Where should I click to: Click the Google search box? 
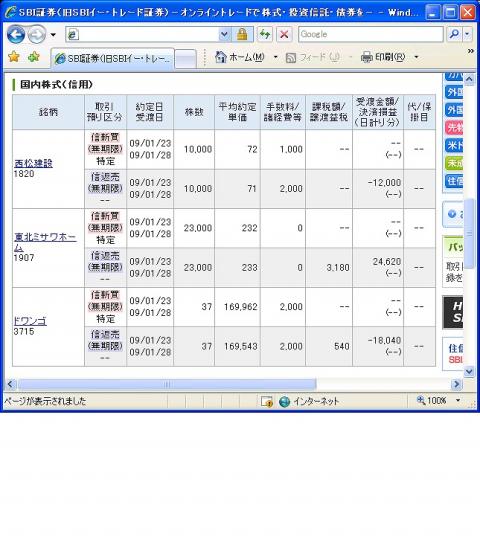pos(371,34)
